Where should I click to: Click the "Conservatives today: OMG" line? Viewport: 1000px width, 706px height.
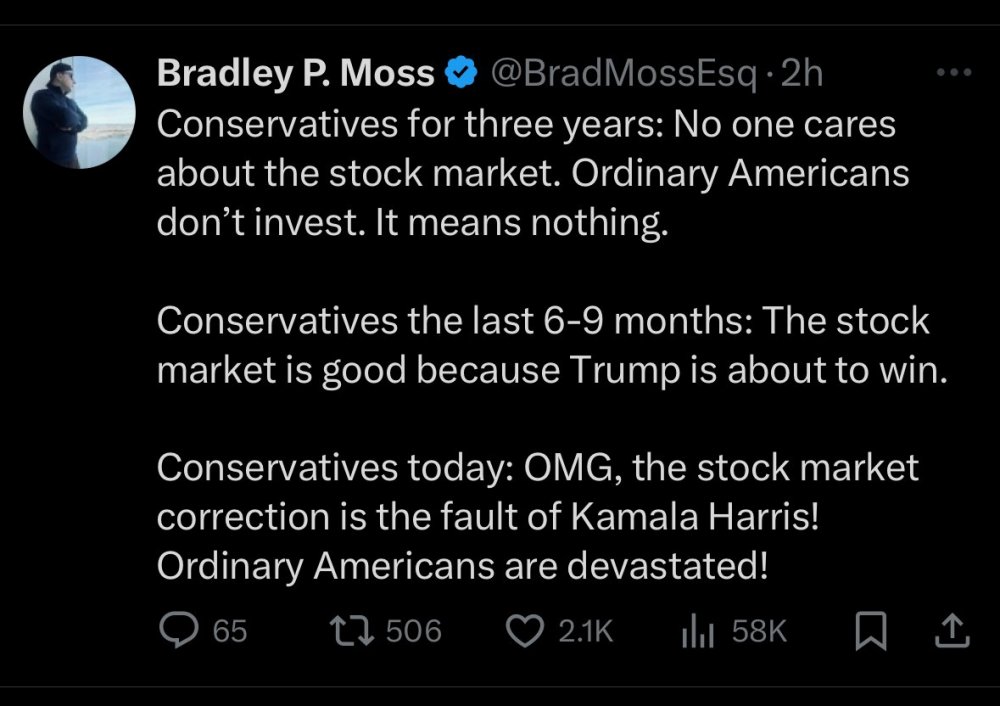click(x=537, y=468)
